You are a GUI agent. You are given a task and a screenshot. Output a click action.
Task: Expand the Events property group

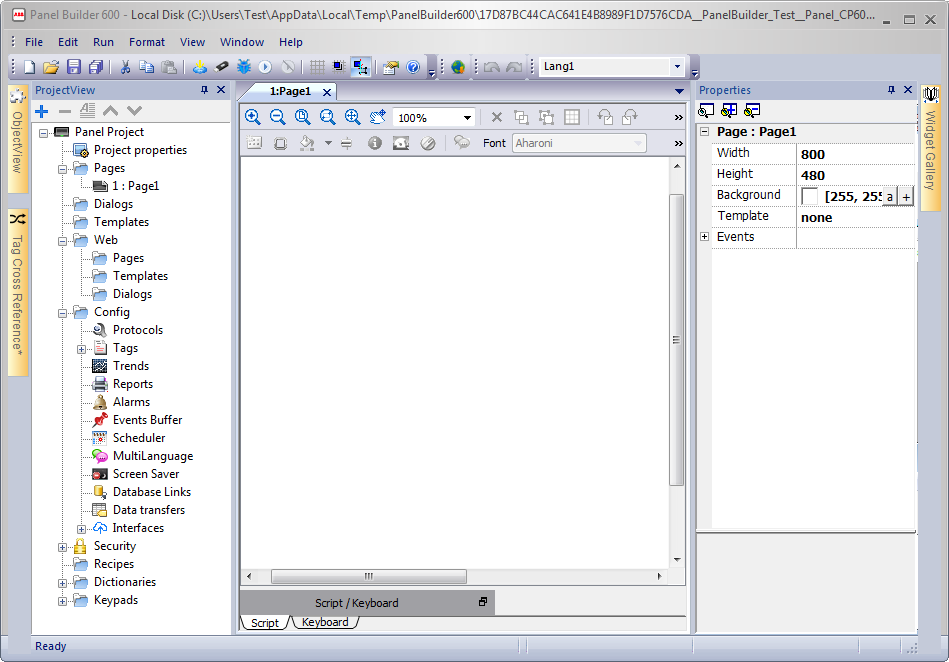(704, 237)
